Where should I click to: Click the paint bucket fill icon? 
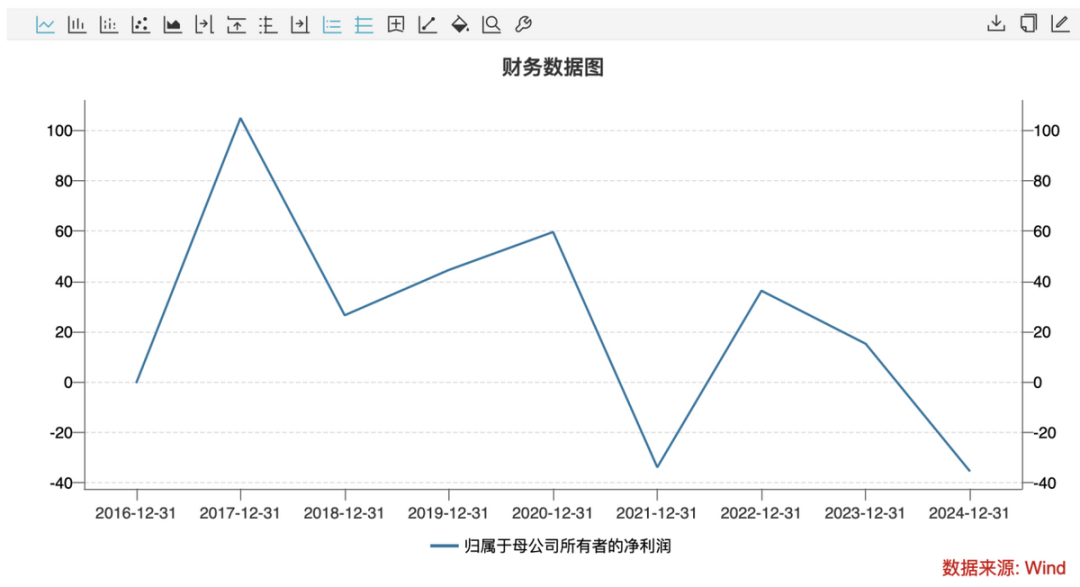pyautogui.click(x=459, y=24)
